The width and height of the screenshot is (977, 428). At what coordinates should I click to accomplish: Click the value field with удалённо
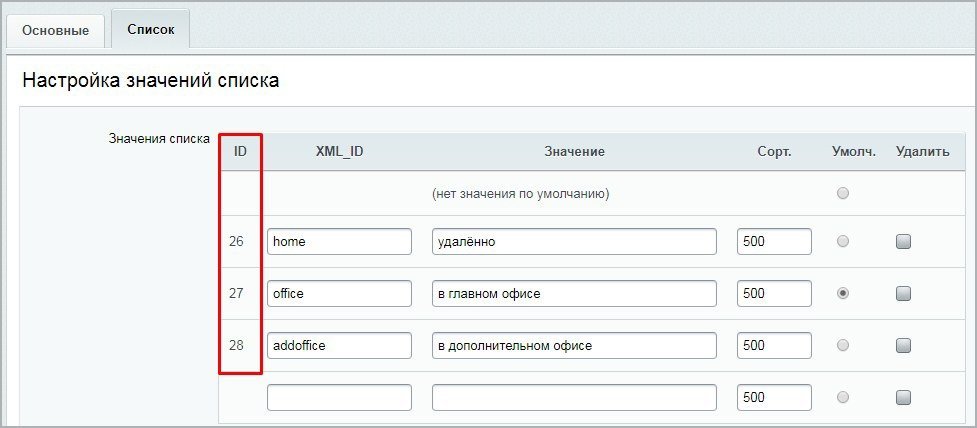pyautogui.click(x=574, y=241)
